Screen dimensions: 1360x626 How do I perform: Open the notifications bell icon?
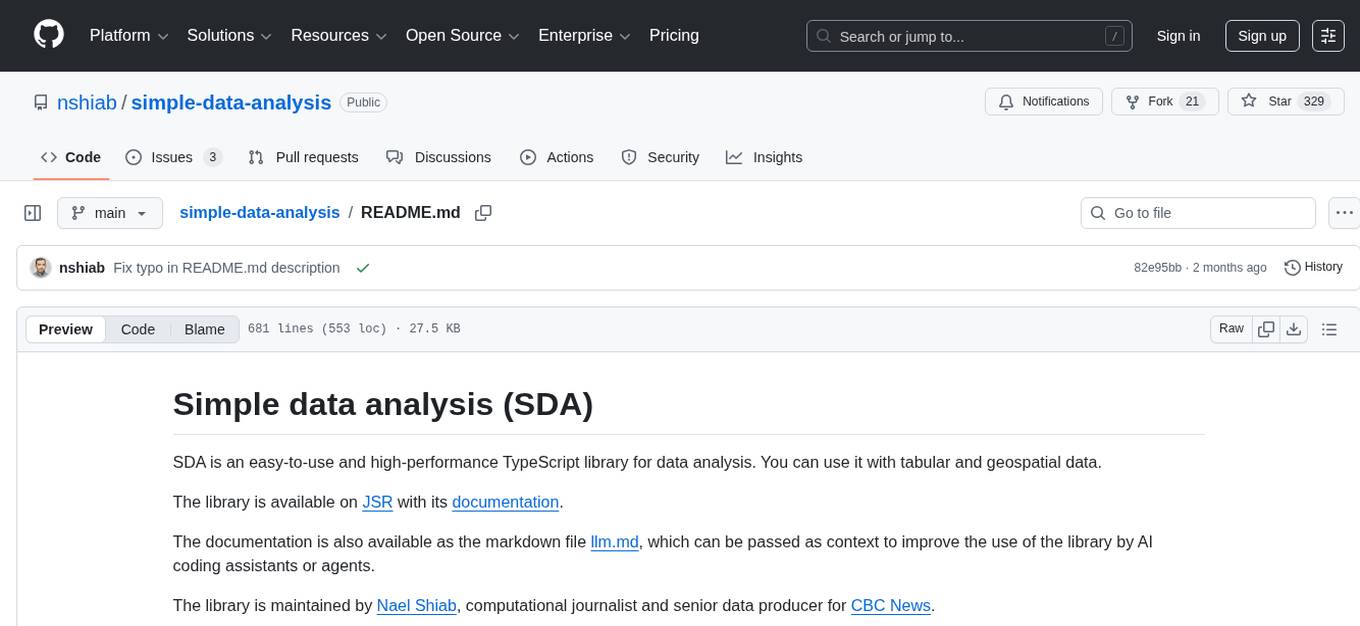point(1005,101)
